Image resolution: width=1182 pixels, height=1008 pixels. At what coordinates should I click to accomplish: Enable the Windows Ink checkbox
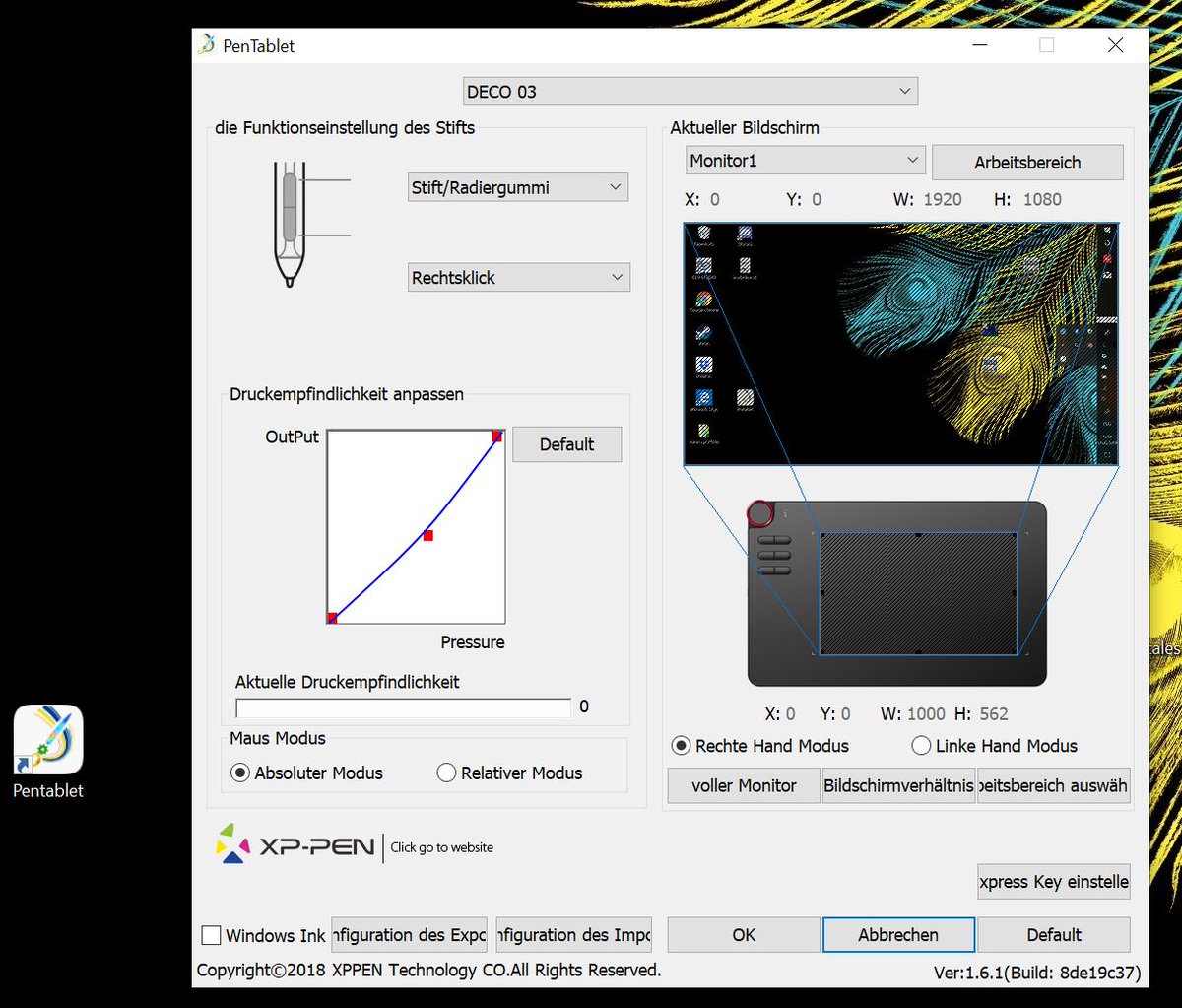211,935
